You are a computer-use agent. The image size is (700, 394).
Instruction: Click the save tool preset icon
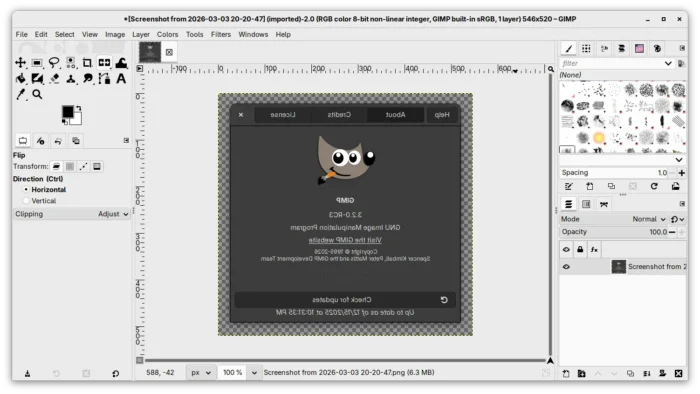27,373
